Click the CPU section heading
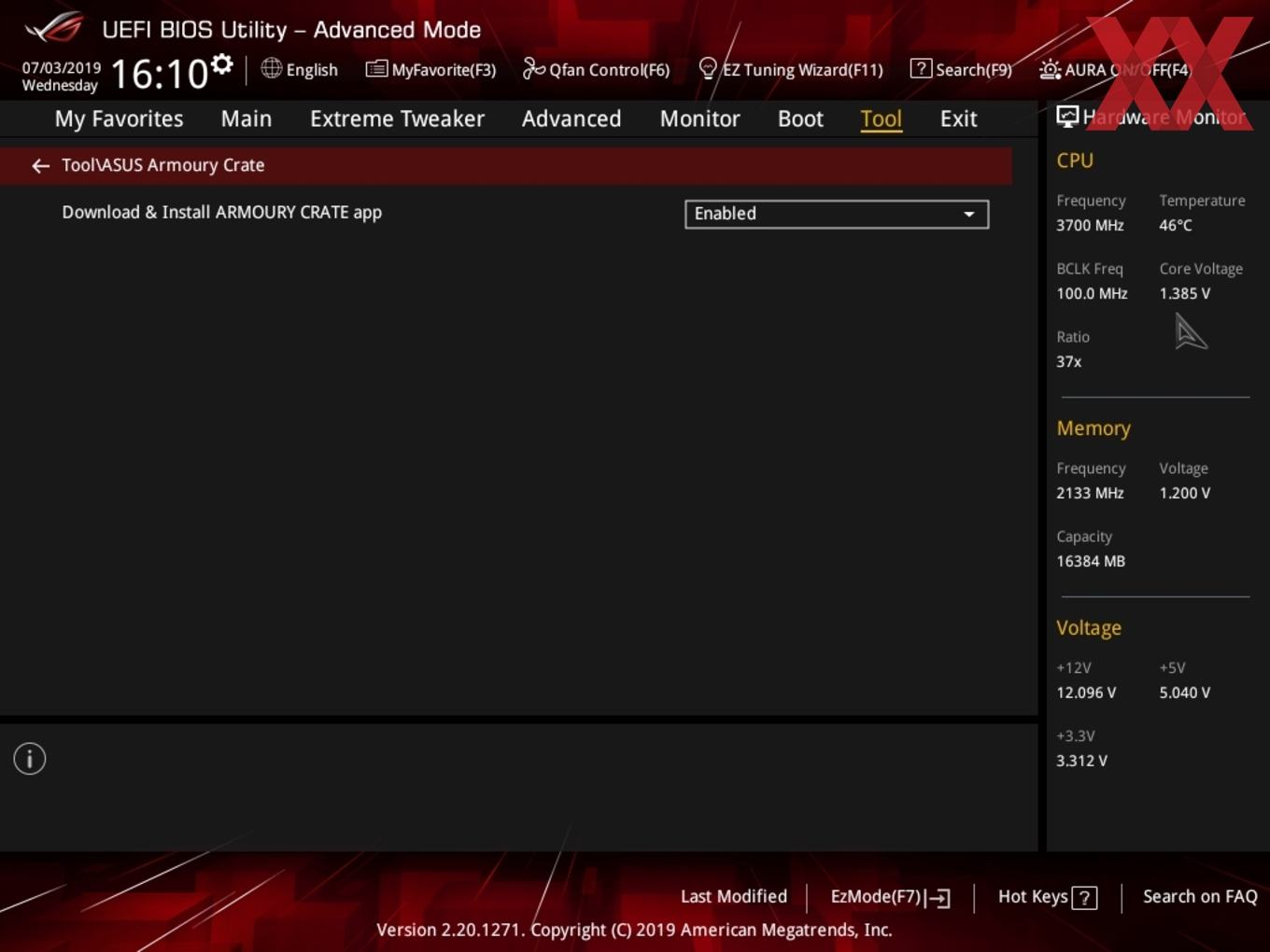The width and height of the screenshot is (1270, 952). 1075,161
